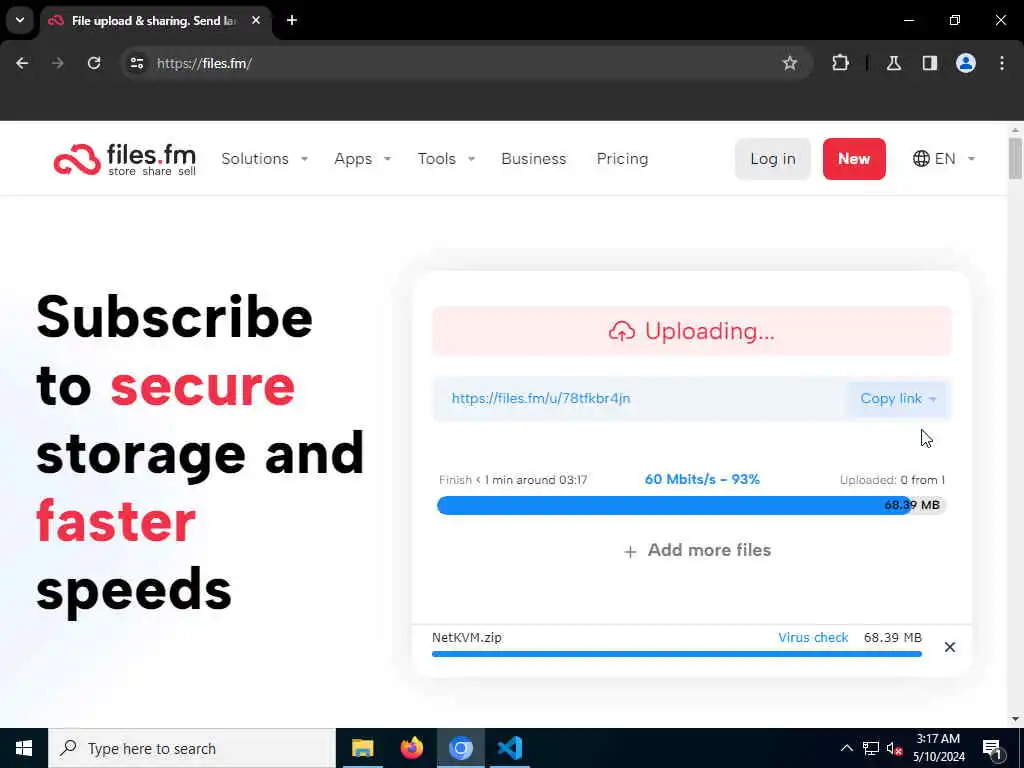Bookmark this page with the star icon
The width and height of the screenshot is (1024, 768).
click(790, 63)
